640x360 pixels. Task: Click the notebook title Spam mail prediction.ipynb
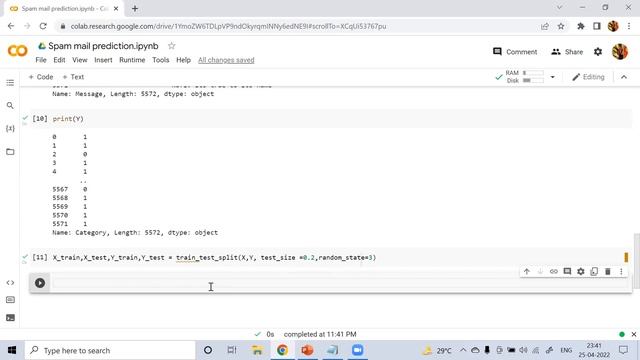103,46
